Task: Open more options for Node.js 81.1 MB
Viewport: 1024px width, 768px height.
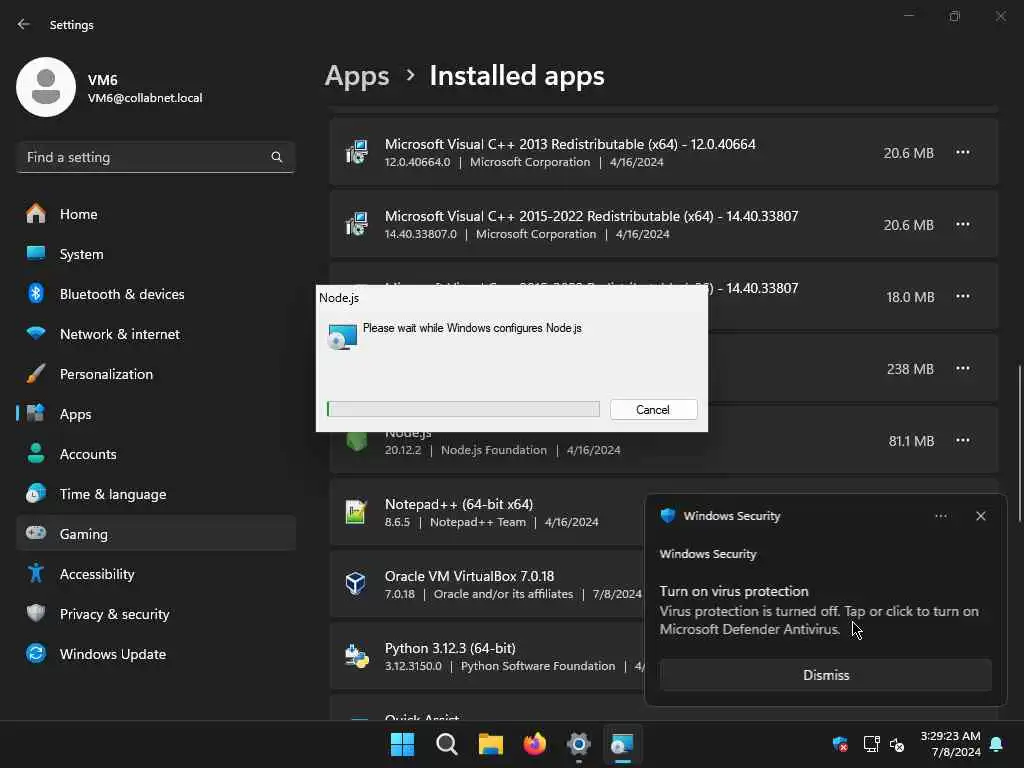Action: tap(963, 441)
